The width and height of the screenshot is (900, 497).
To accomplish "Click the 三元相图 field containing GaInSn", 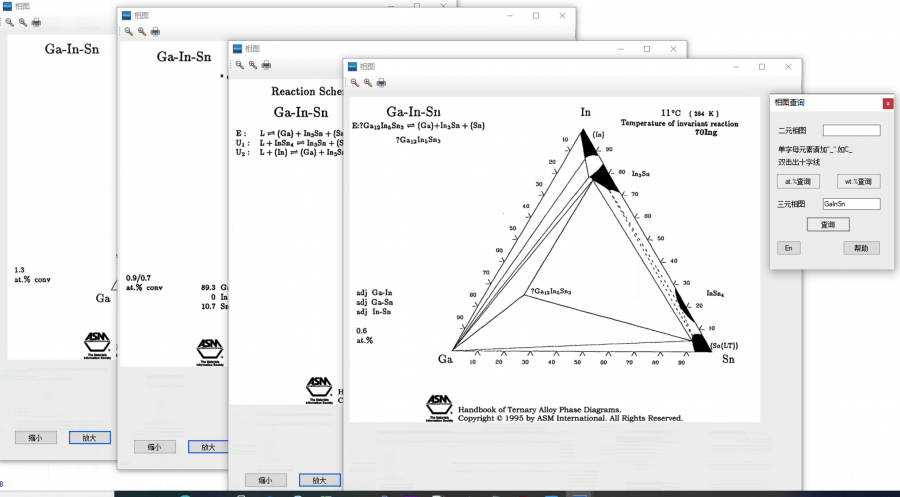I will tap(851, 204).
